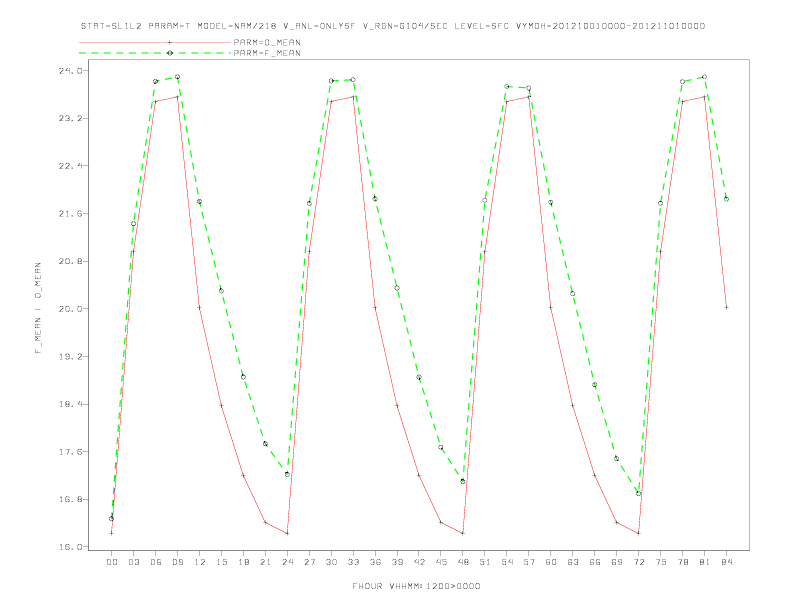Click the x-axis tick label 45
792x612 pixels.
tap(441, 562)
